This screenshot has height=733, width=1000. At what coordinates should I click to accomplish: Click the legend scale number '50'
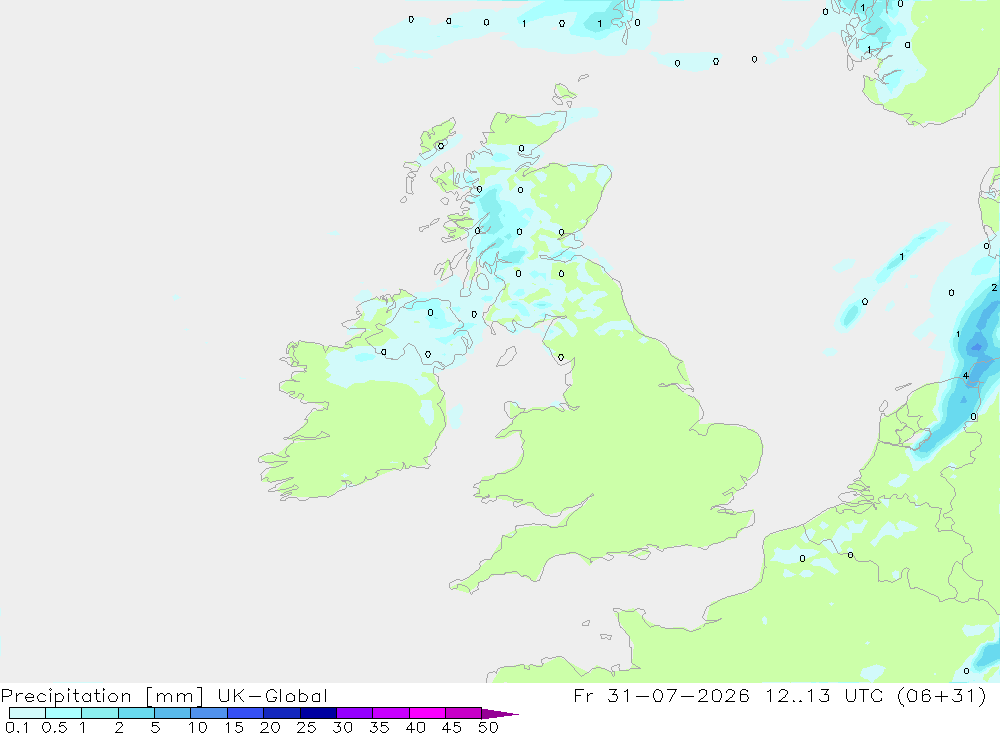(488, 727)
